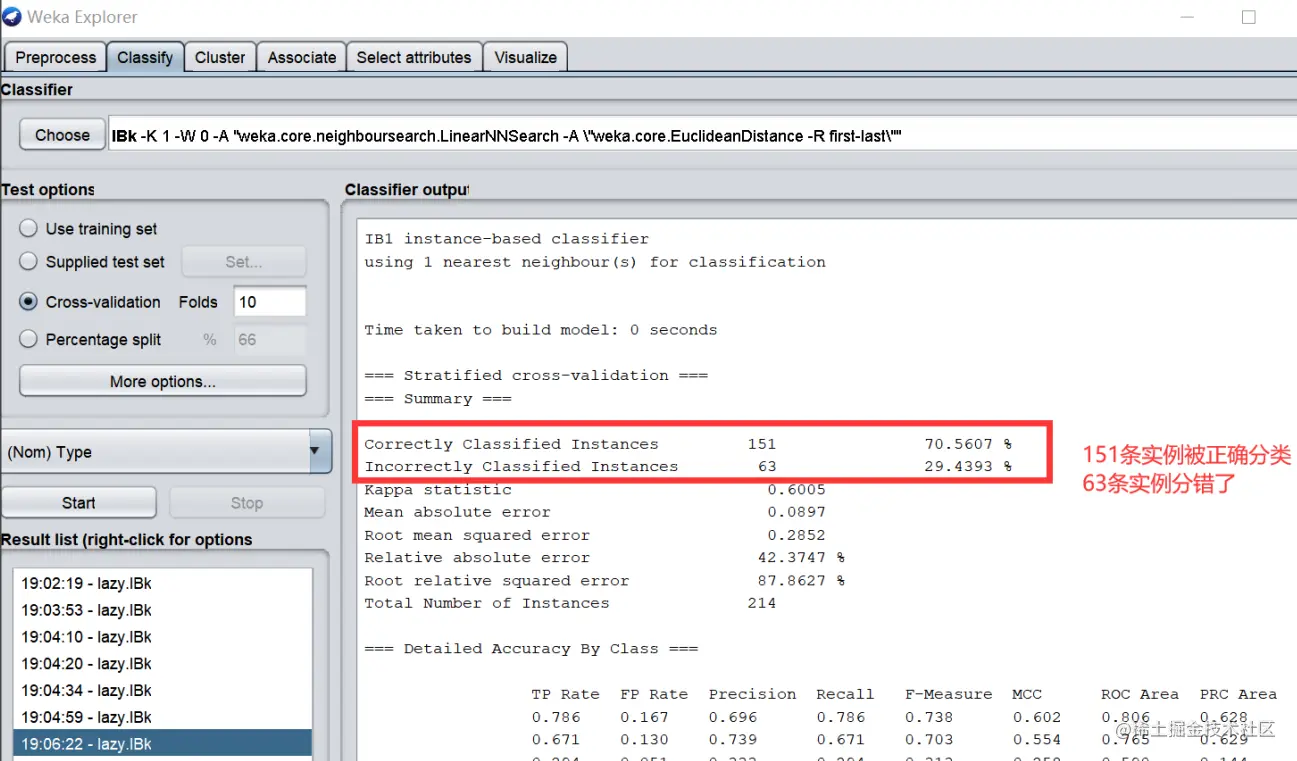
Task: Select result 19:02:19 - lazy.IBk
Action: point(162,583)
